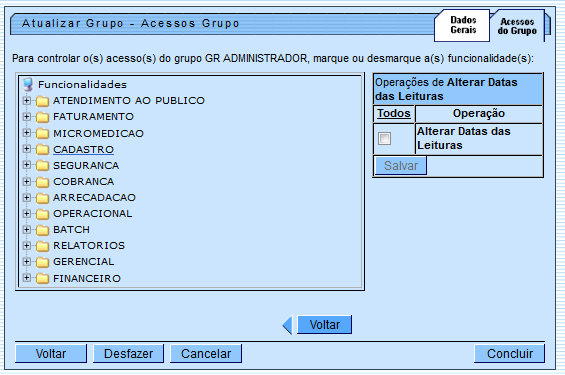Click the OPERACIONAL folder icon
Viewport: 565px width, 375px height.
(x=42, y=214)
